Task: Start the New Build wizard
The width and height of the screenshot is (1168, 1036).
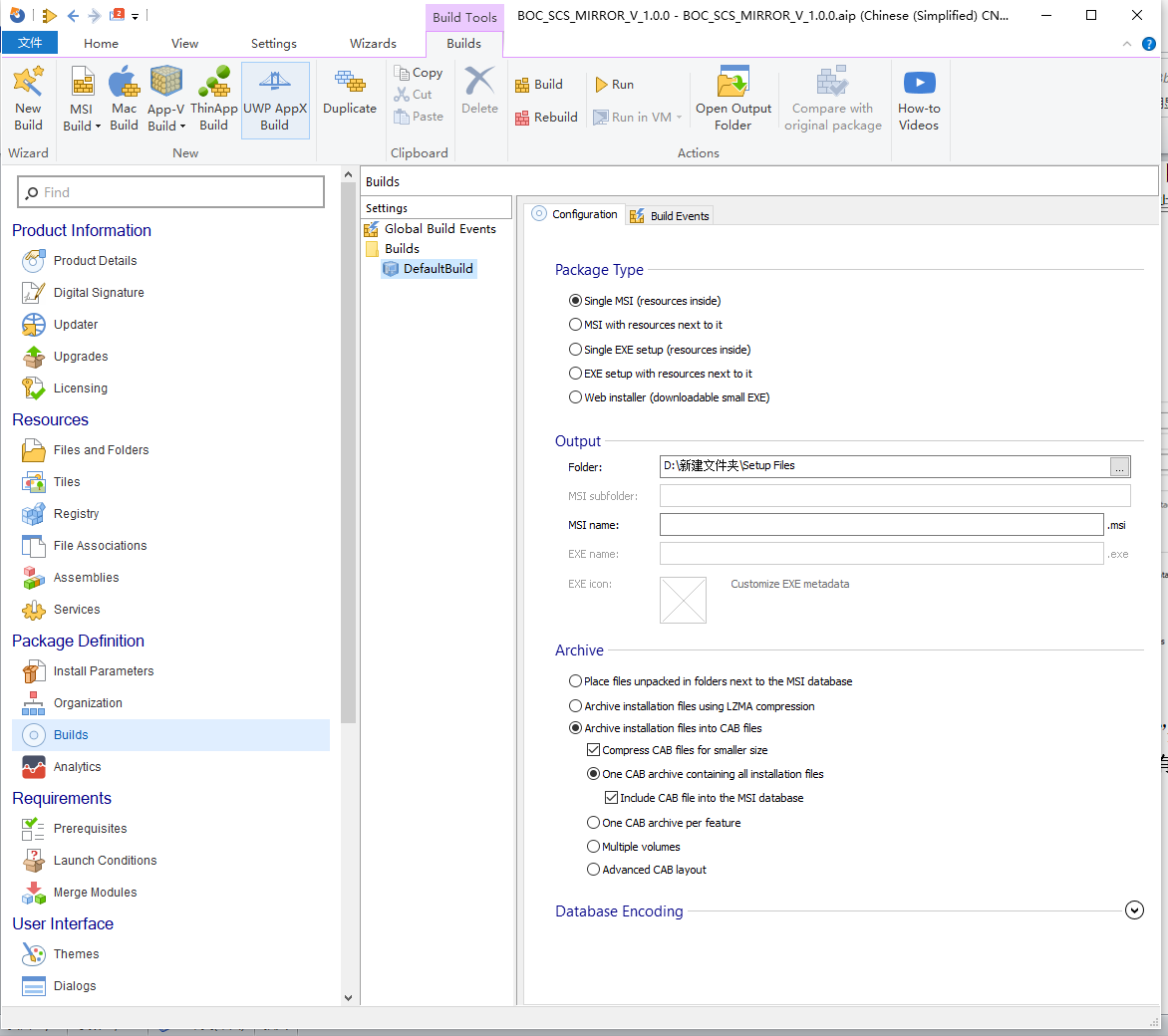Action: [x=28, y=95]
